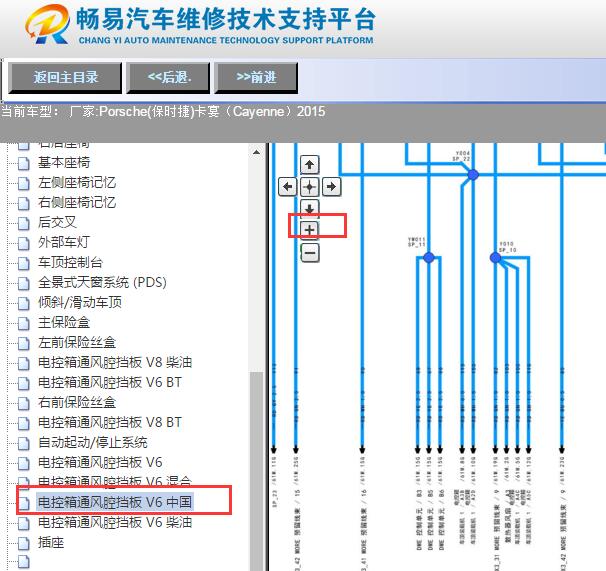Select 电控箱通风腔挡板 V6 BT
This screenshot has width=606, height=571.
tap(110, 382)
